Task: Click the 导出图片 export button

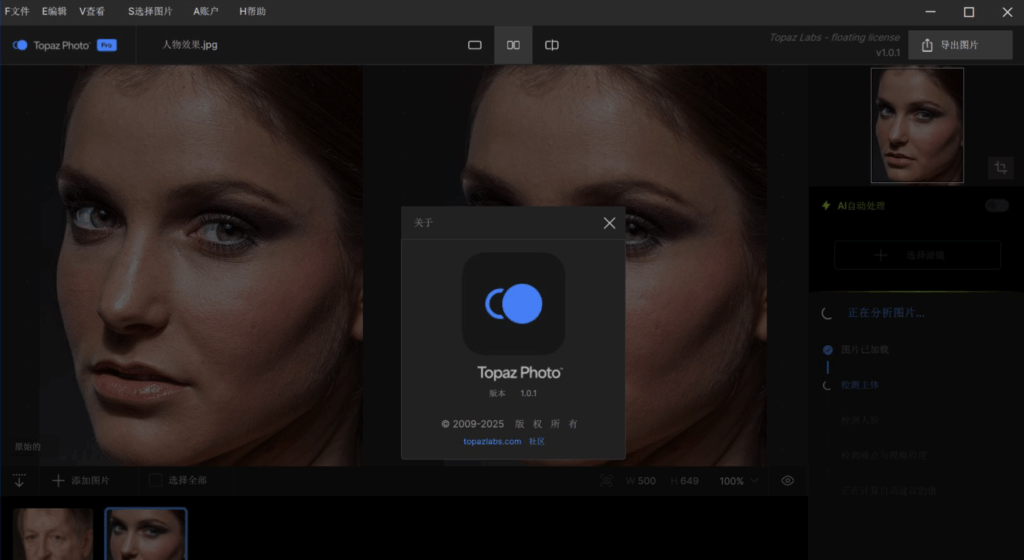Action: 960,45
